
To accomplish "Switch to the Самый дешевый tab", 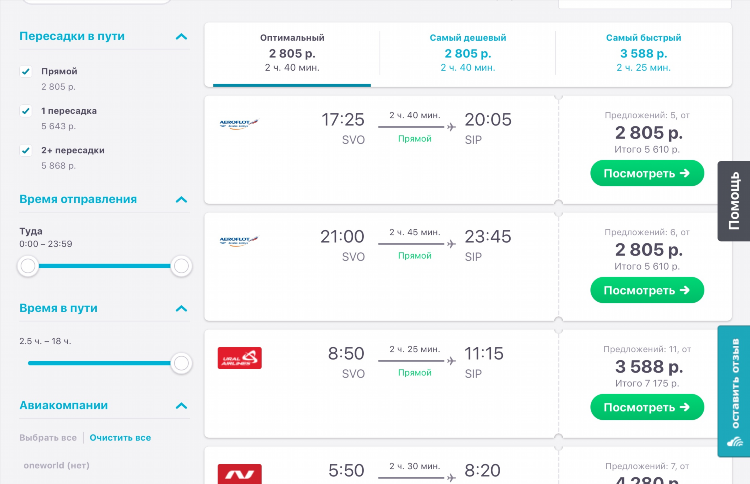I will click(x=468, y=53).
